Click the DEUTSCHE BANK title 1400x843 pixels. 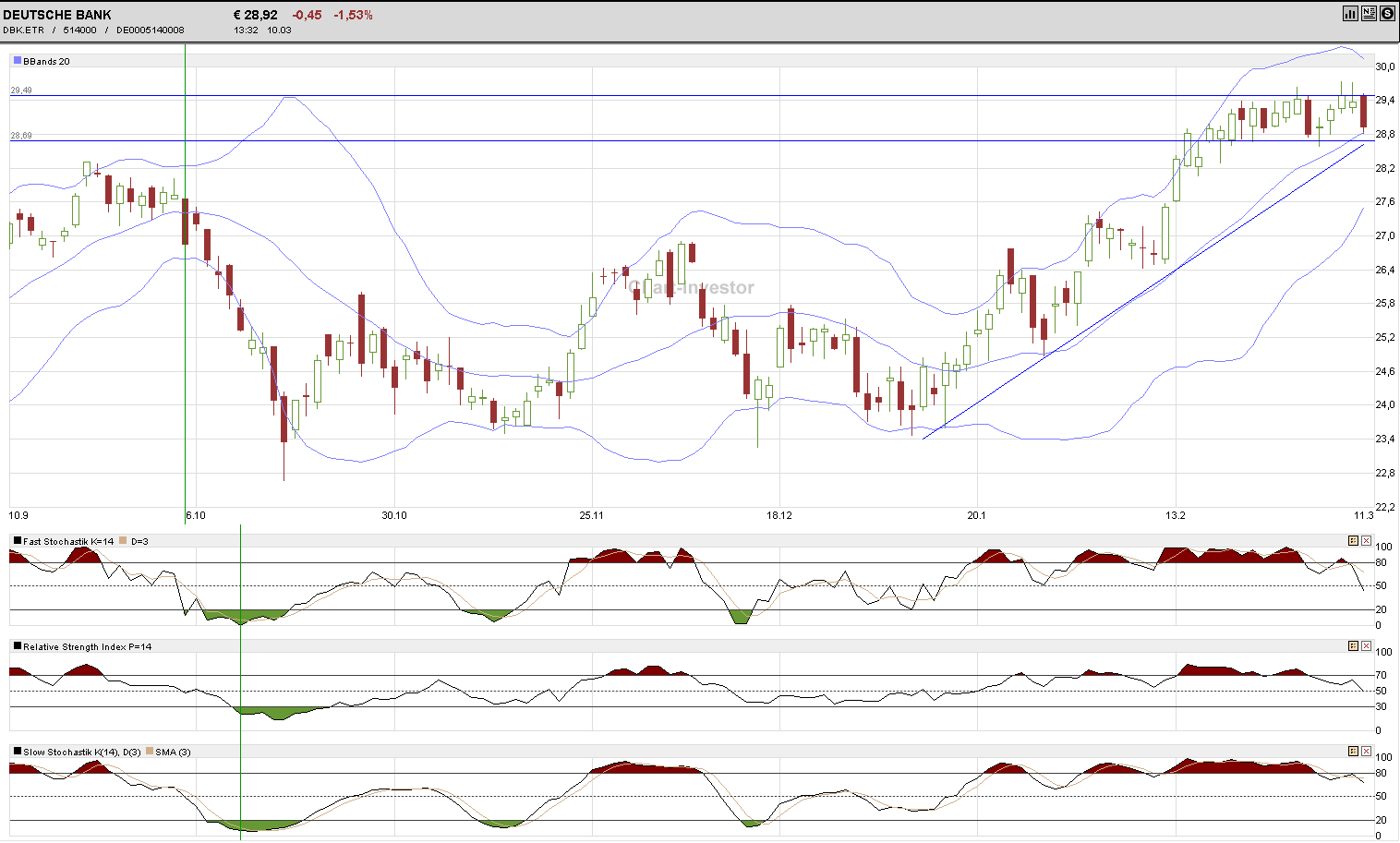[57, 15]
